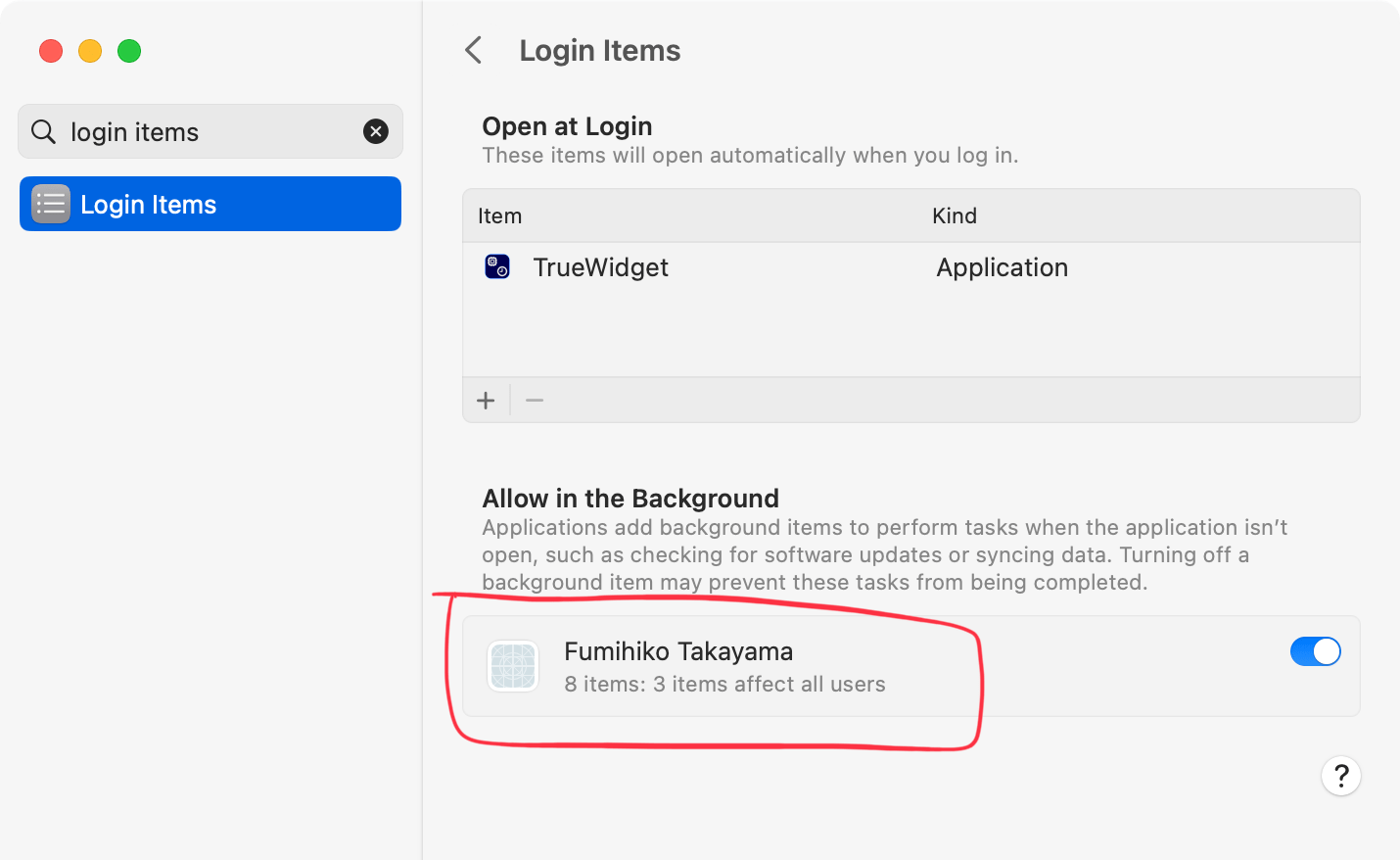This screenshot has width=1400, height=860.
Task: Click the Fumihiko Takayama generic app icon
Action: point(513,666)
